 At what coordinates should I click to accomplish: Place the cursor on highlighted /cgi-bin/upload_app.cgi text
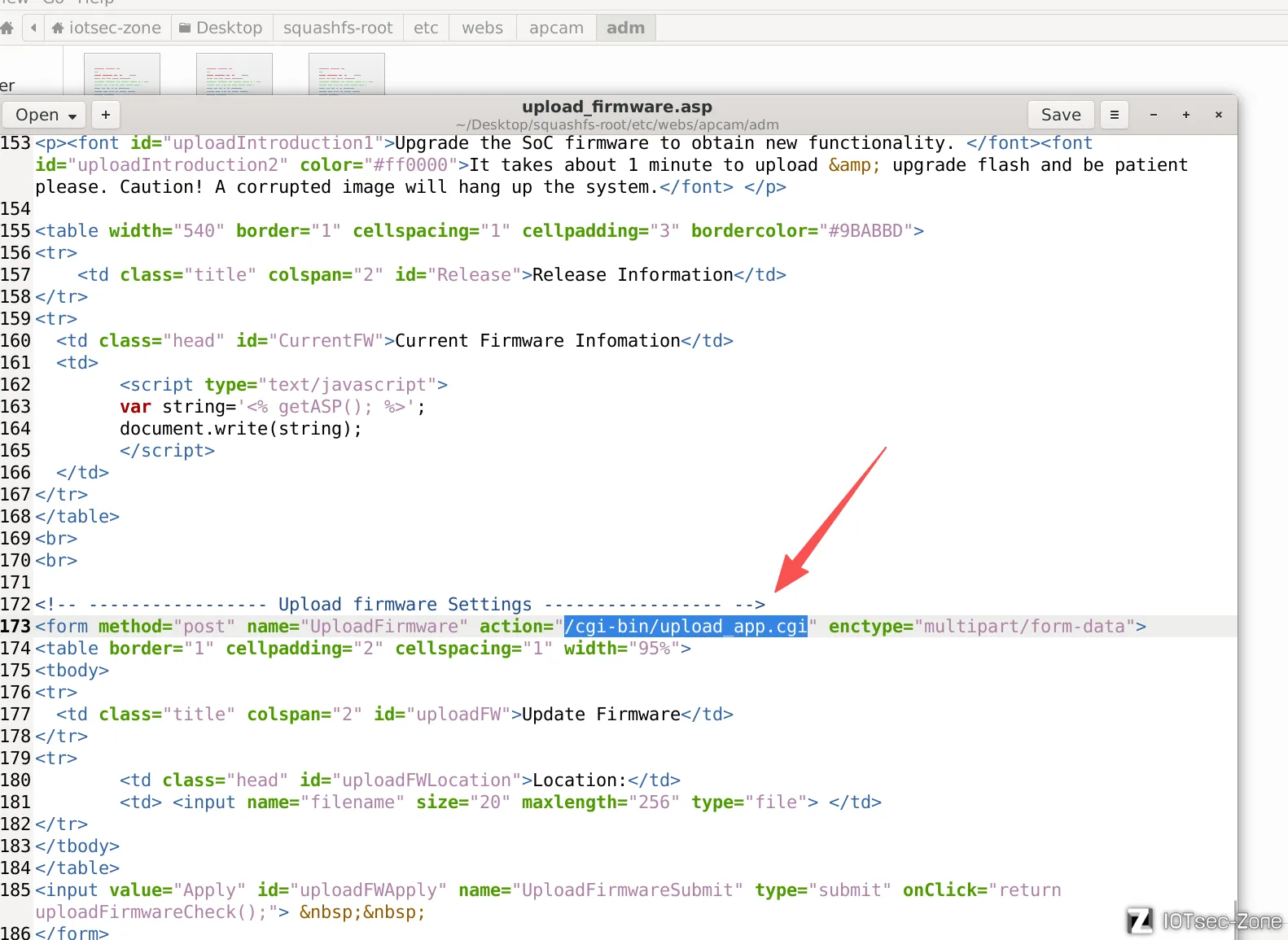686,626
